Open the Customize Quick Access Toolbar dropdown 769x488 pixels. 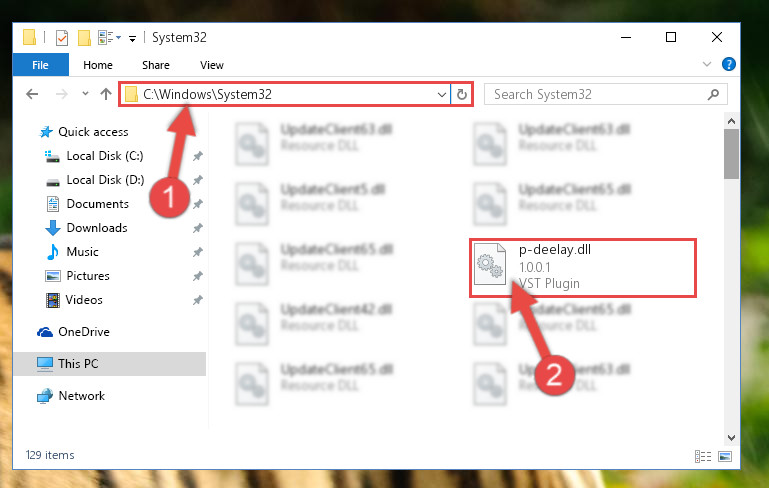coord(132,39)
